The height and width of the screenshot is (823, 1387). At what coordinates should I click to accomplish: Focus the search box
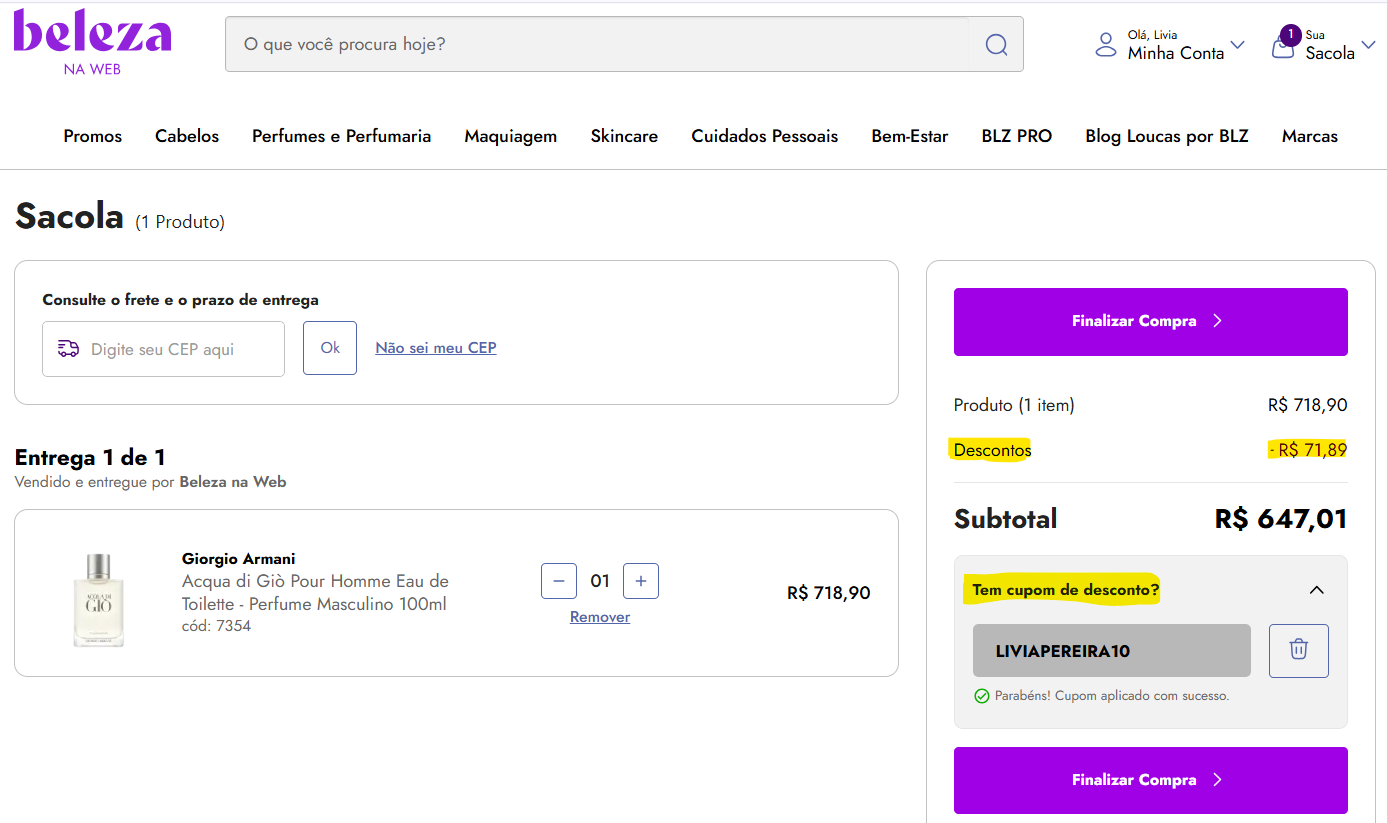[x=597, y=44]
